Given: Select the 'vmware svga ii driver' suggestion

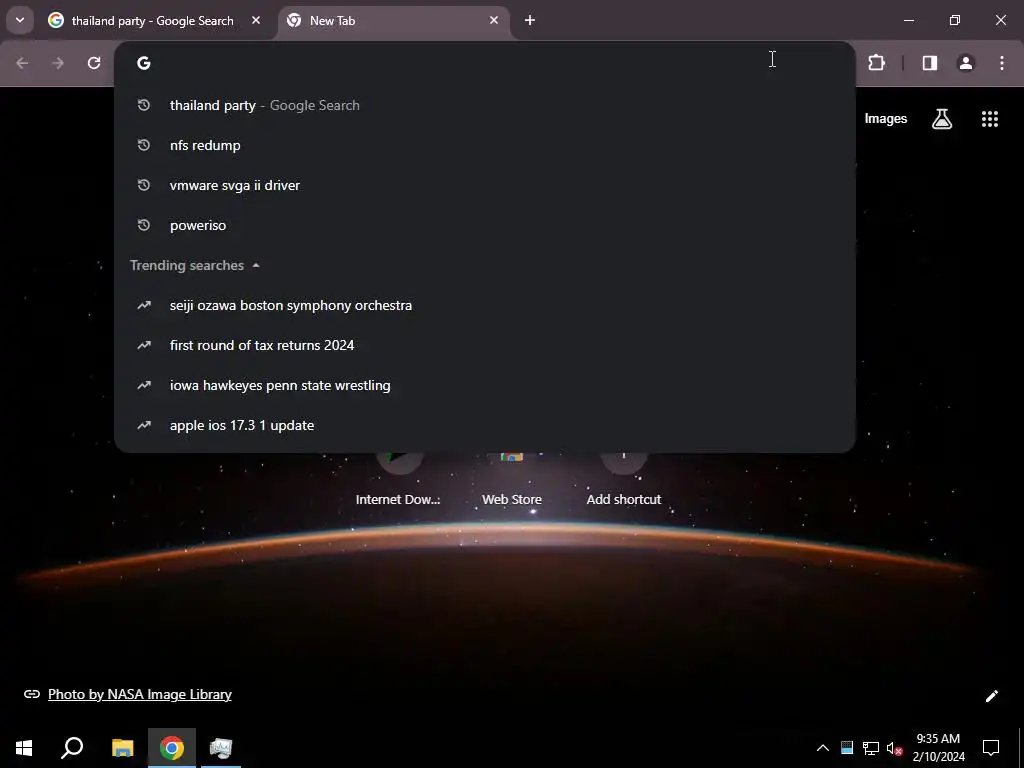Looking at the screenshot, I should (485, 185).
